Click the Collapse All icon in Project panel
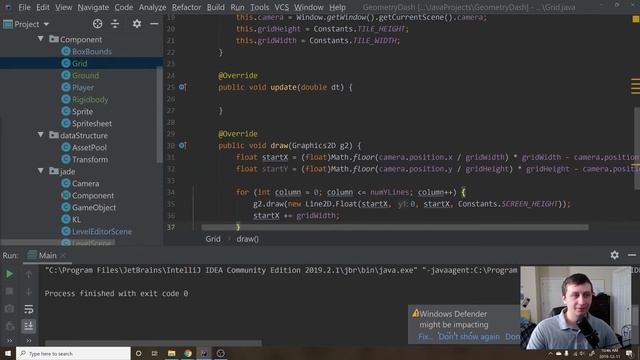Image resolution: width=640 pixels, height=360 pixels. coord(115,24)
